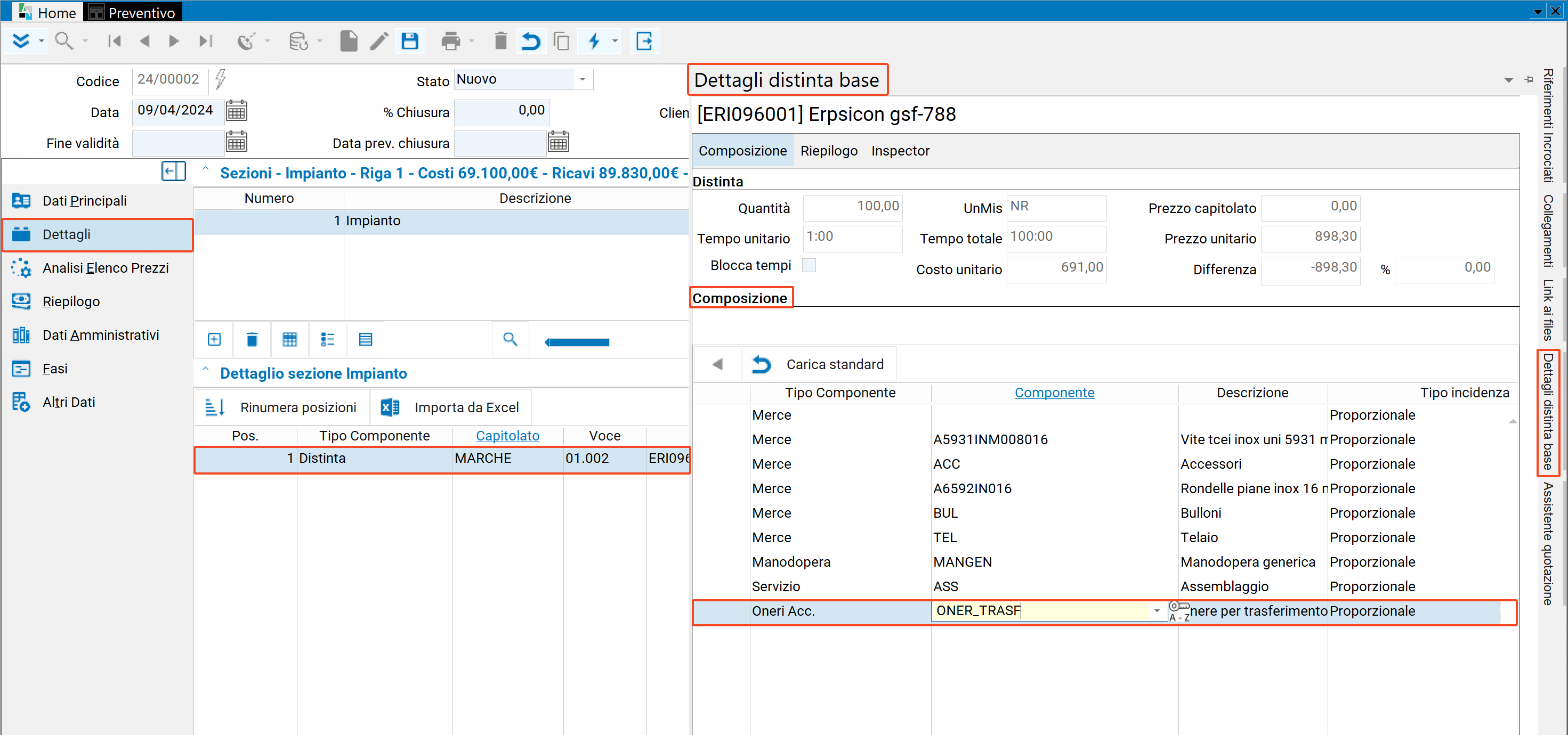Open the Fine validità calendar picker
Image resolution: width=1568 pixels, height=735 pixels.
236,142
